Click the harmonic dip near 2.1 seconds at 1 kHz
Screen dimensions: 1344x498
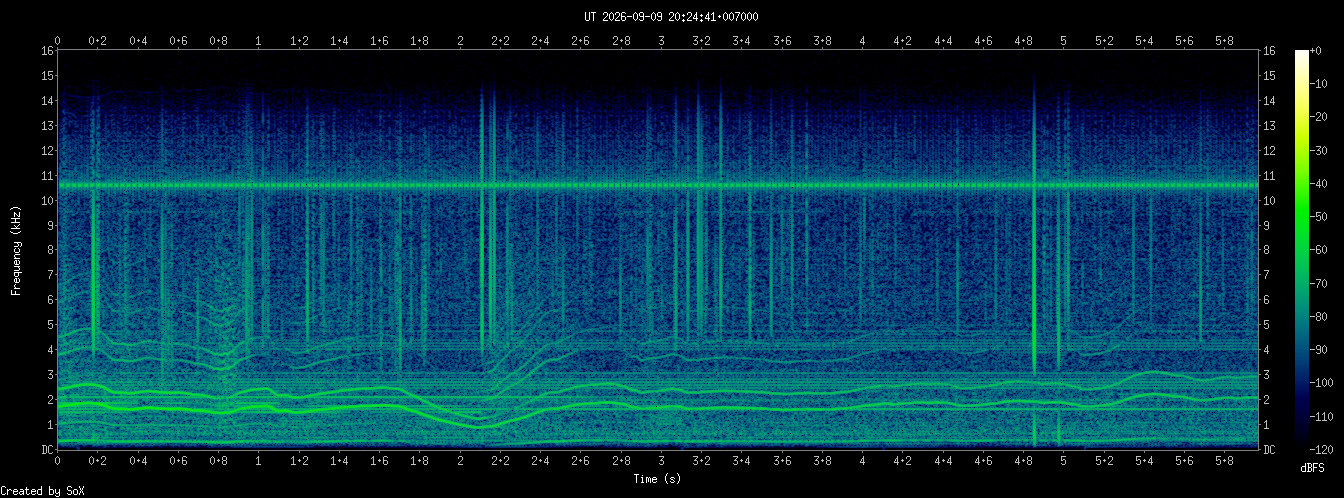point(480,426)
